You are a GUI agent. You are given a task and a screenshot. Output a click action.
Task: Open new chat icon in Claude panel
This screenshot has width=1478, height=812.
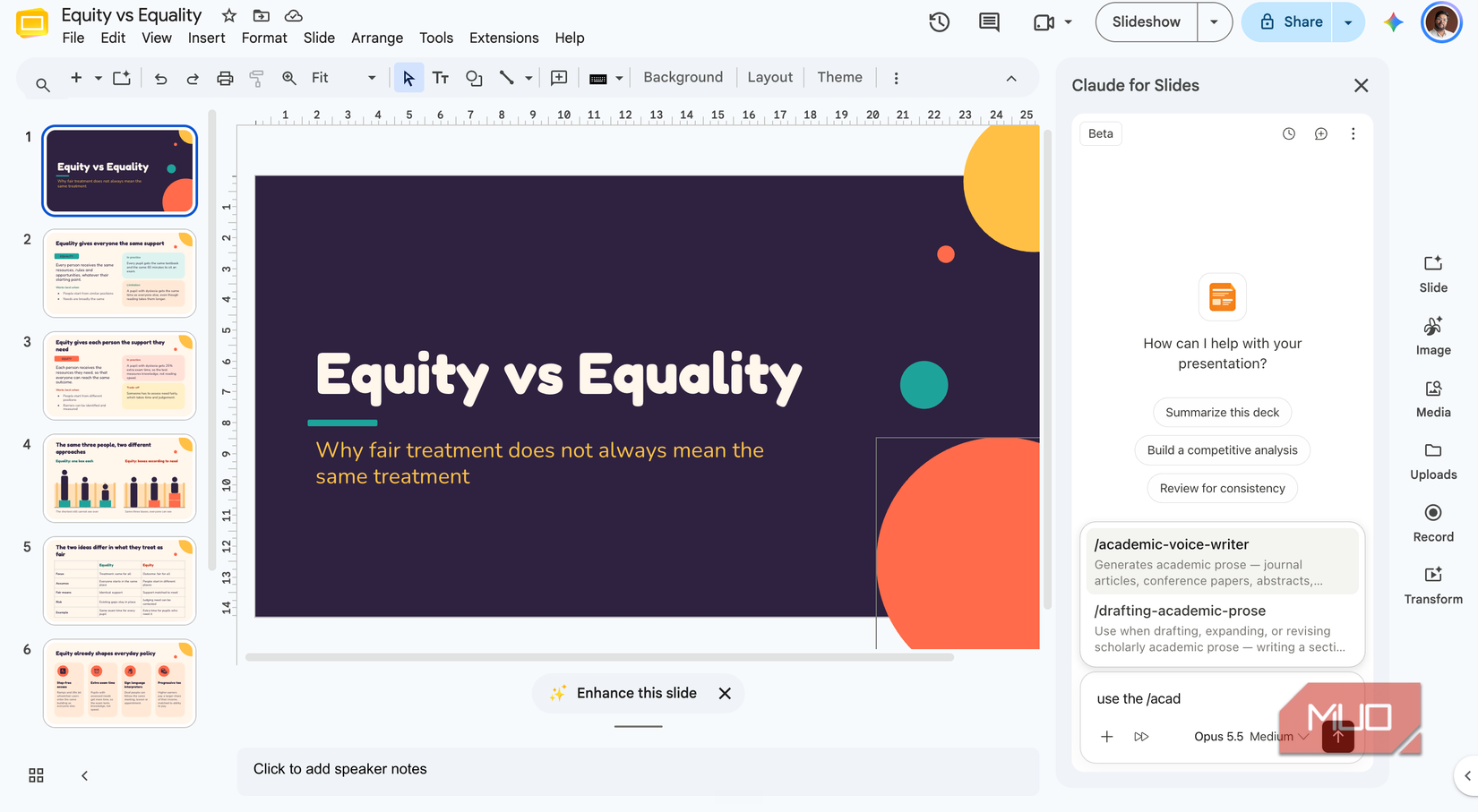[x=1320, y=133]
